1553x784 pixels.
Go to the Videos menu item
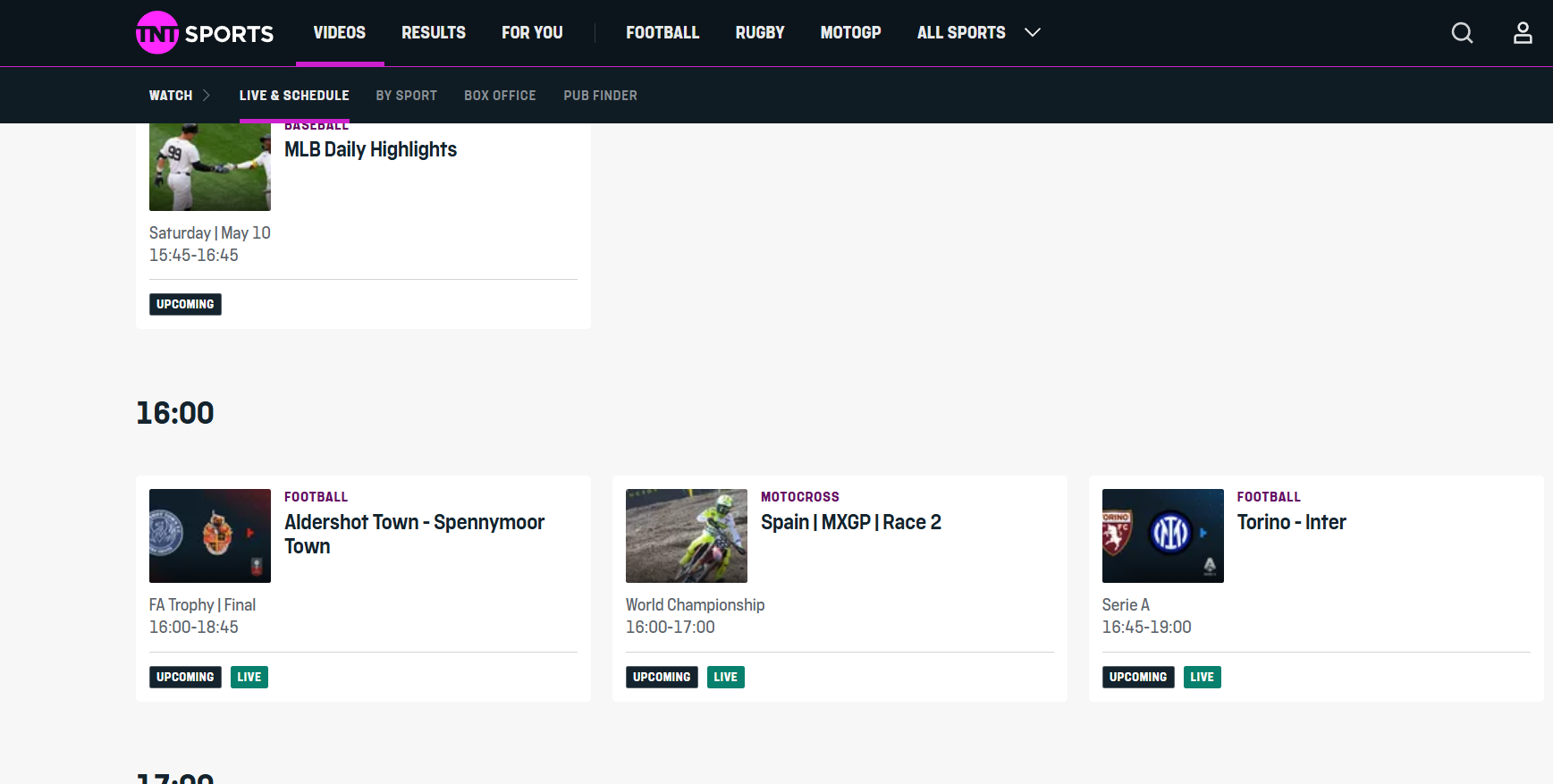click(x=340, y=32)
